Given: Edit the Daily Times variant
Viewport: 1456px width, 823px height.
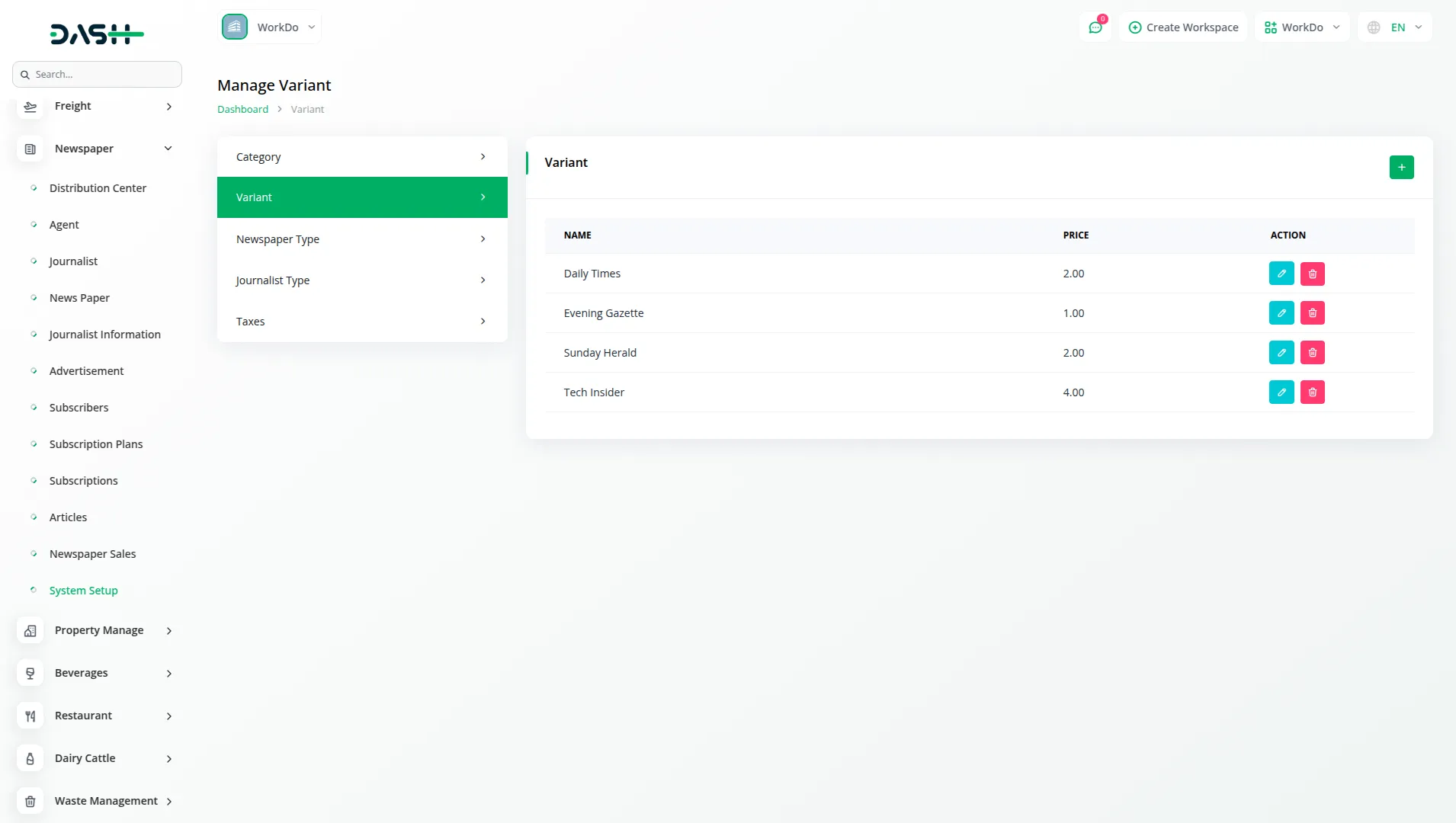Looking at the screenshot, I should pos(1281,274).
